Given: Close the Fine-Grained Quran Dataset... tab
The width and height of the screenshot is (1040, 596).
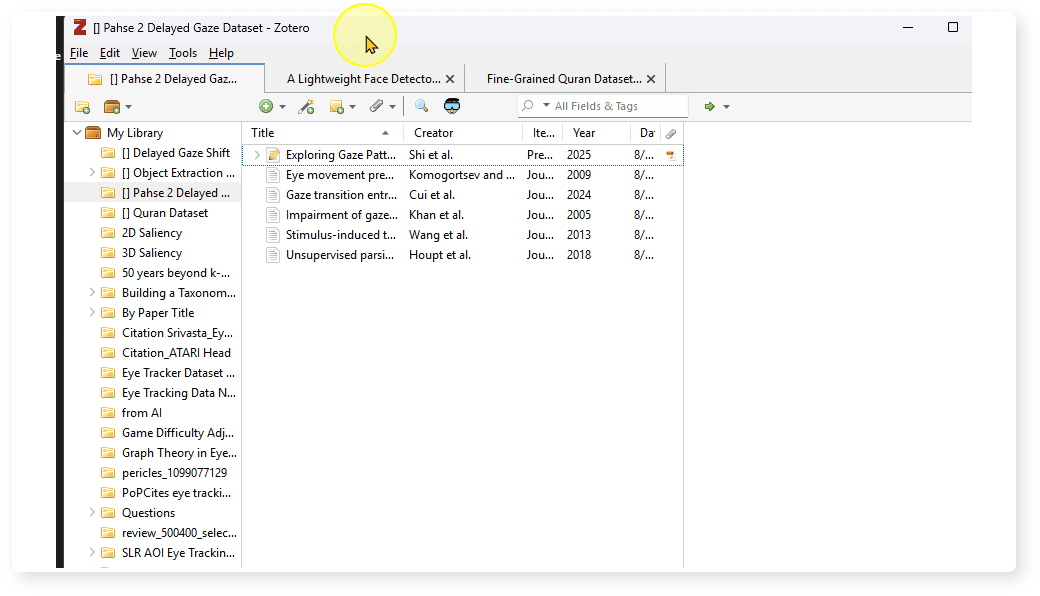Looking at the screenshot, I should [x=651, y=79].
